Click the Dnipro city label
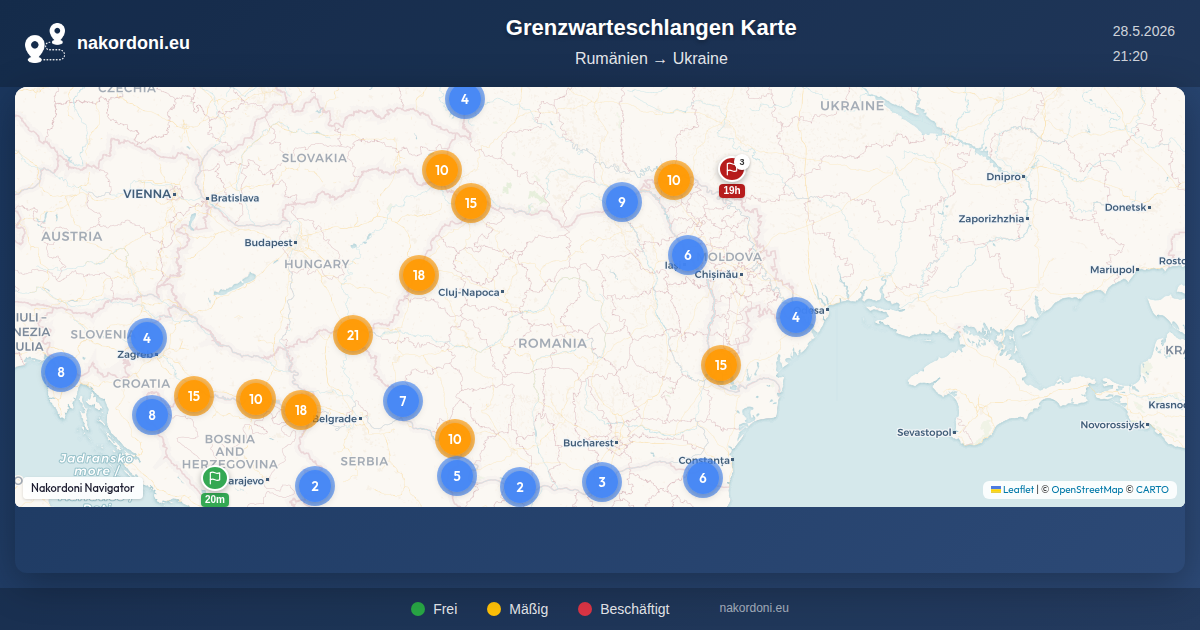The height and width of the screenshot is (630, 1200). (x=1004, y=176)
